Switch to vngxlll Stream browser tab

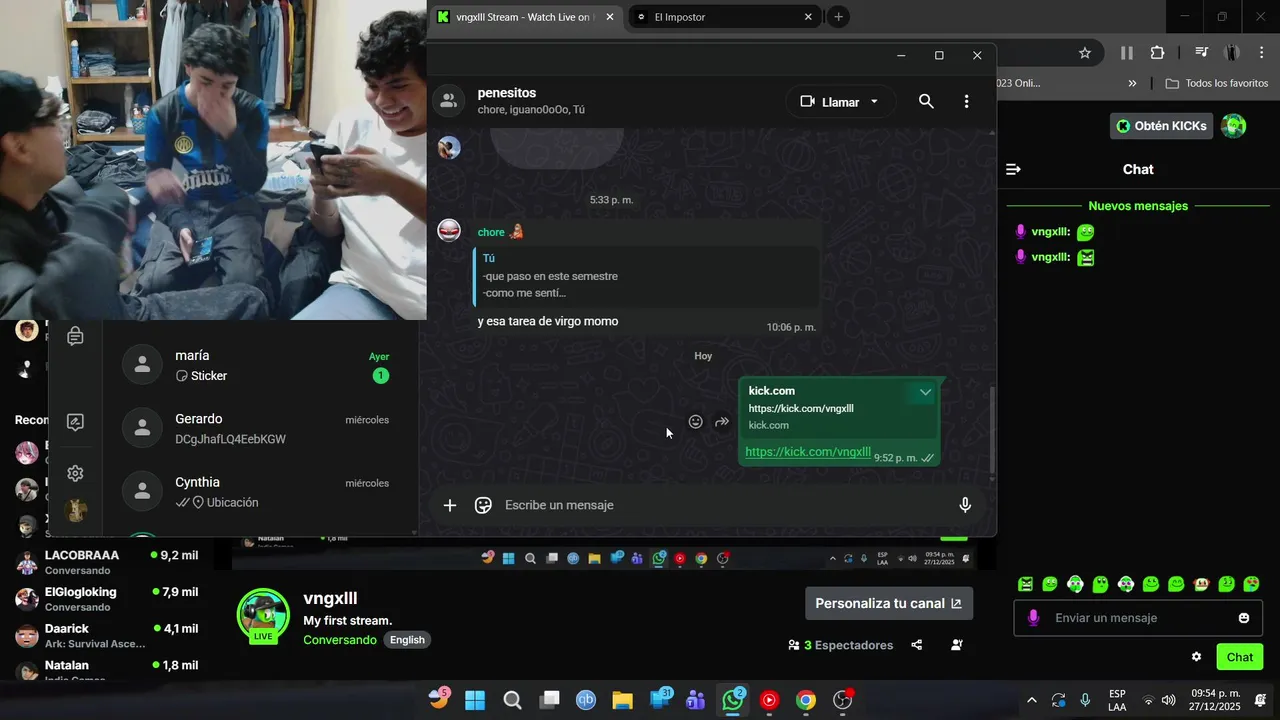point(524,17)
